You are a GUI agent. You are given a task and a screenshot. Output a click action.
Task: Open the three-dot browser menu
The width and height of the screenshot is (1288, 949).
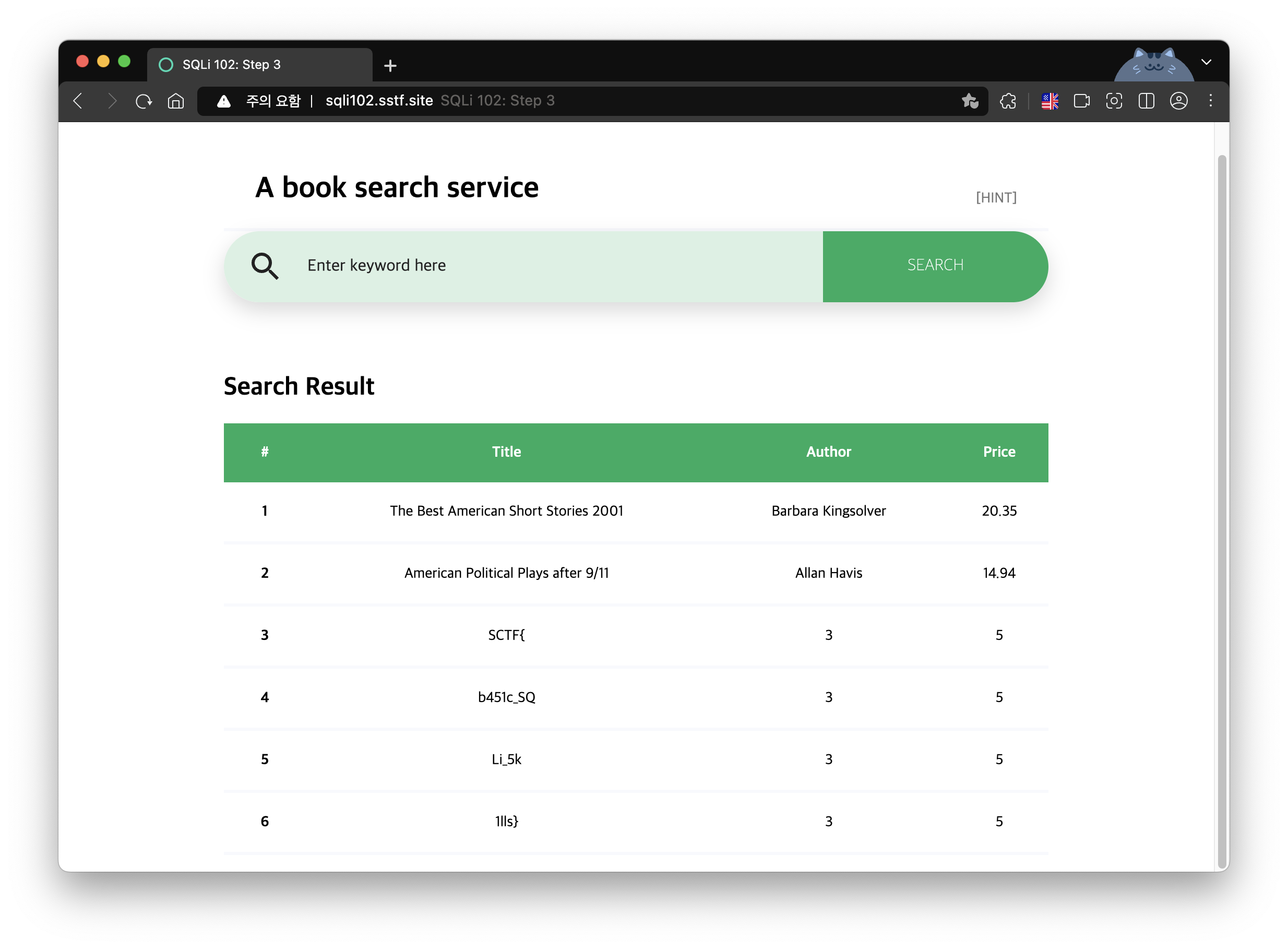(1210, 101)
